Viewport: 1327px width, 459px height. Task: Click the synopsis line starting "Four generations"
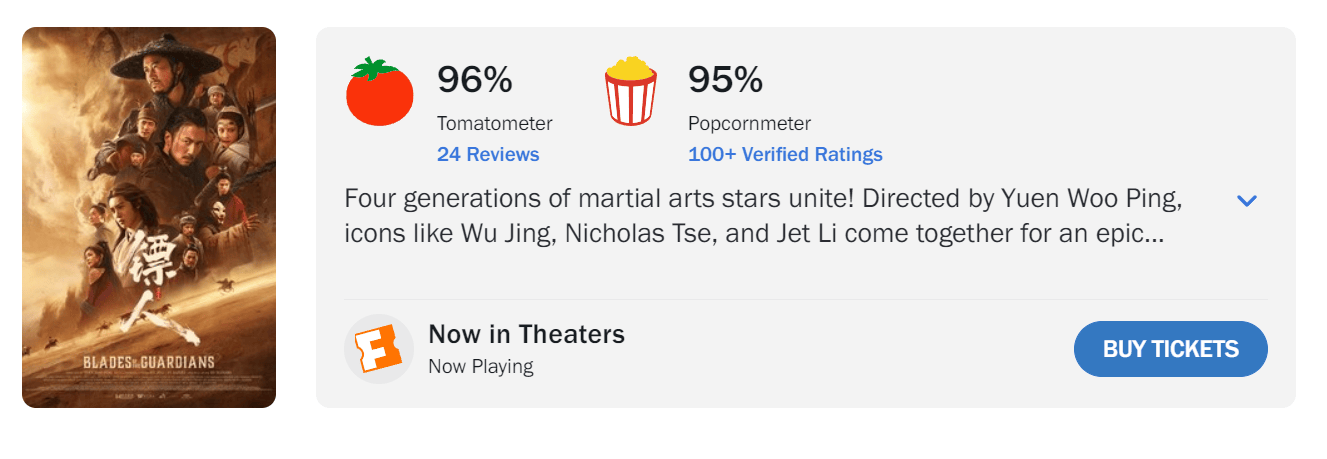(x=763, y=198)
